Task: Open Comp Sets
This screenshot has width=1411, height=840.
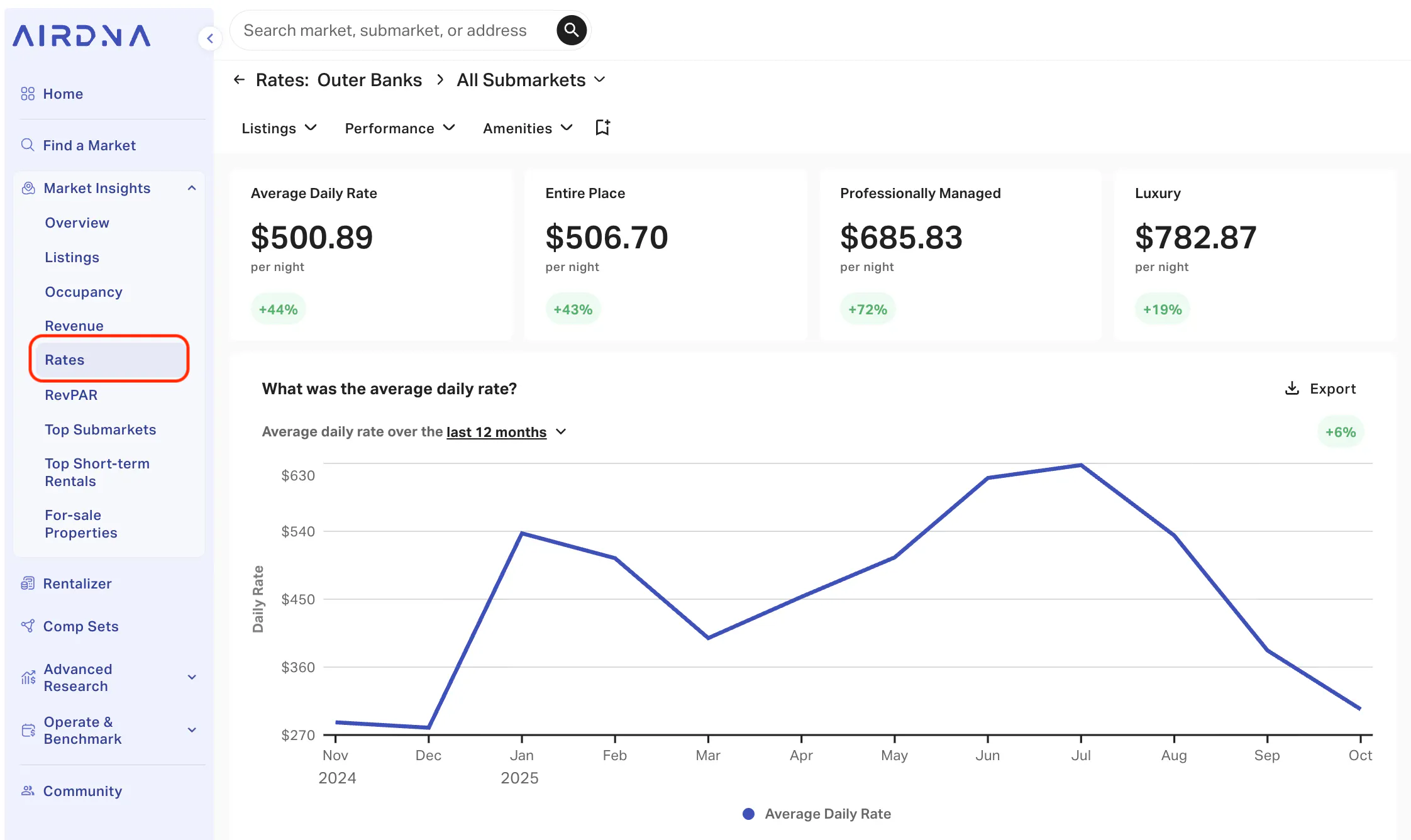Action: (x=81, y=626)
